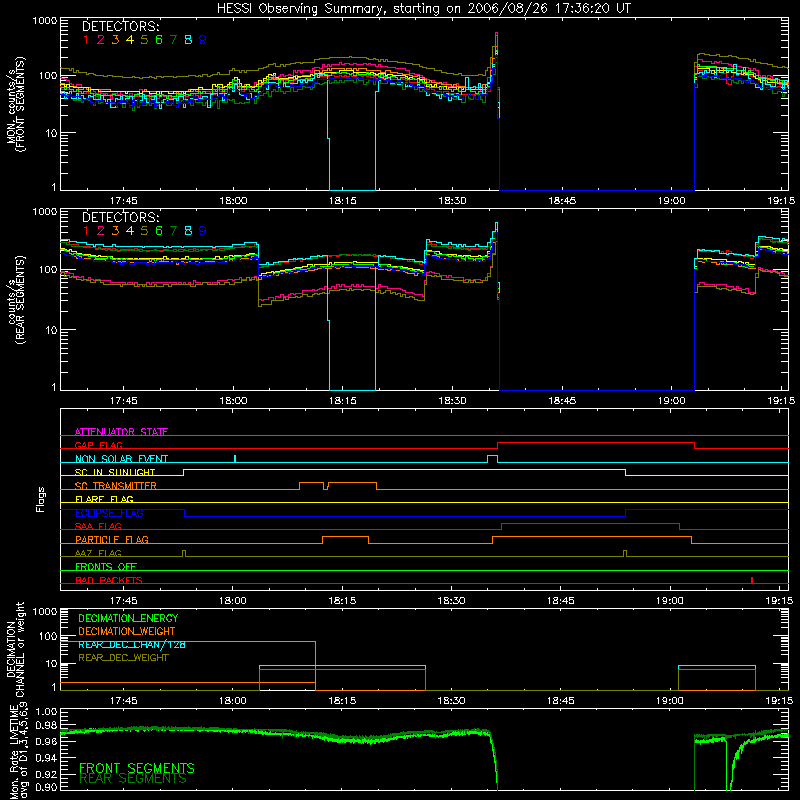Click the bad packets spike marker near 19:11

tap(752, 580)
